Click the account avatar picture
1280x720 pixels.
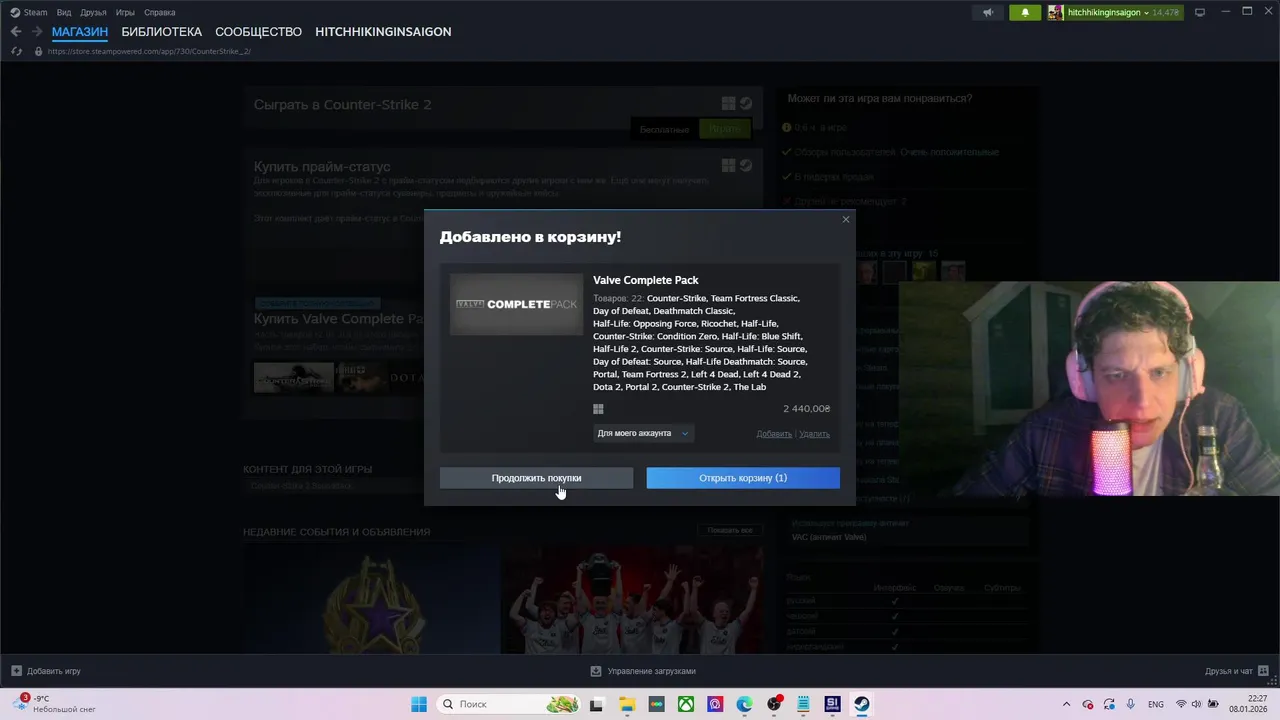[1056, 12]
